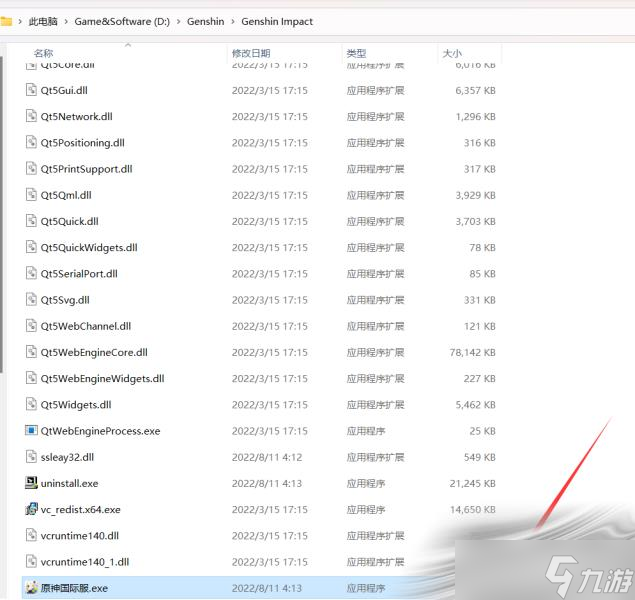Click the Qt5Svg.dll file icon
The height and width of the screenshot is (600, 635).
[x=31, y=300]
